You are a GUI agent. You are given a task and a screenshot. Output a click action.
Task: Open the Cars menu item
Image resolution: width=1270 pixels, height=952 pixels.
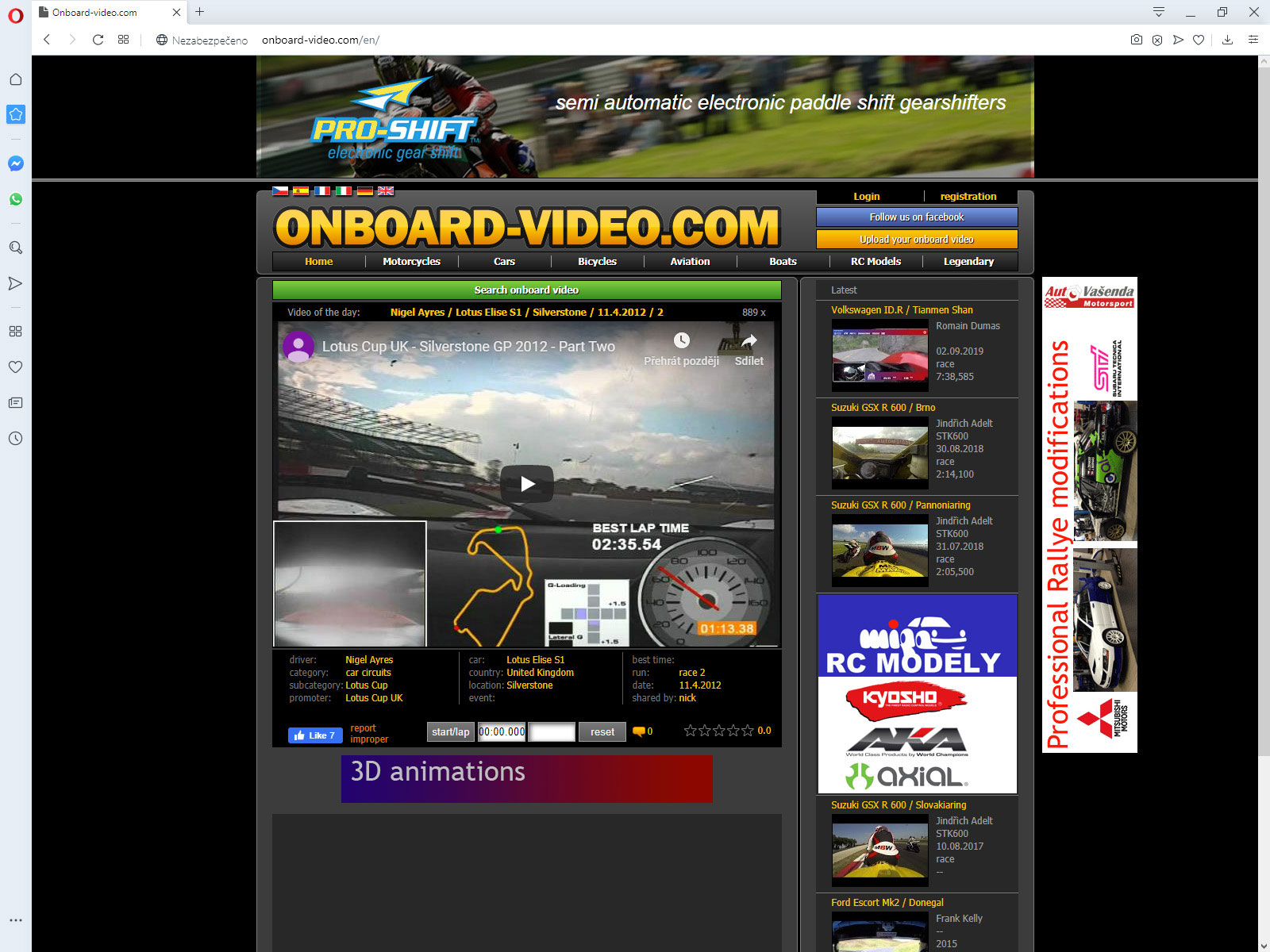(504, 261)
